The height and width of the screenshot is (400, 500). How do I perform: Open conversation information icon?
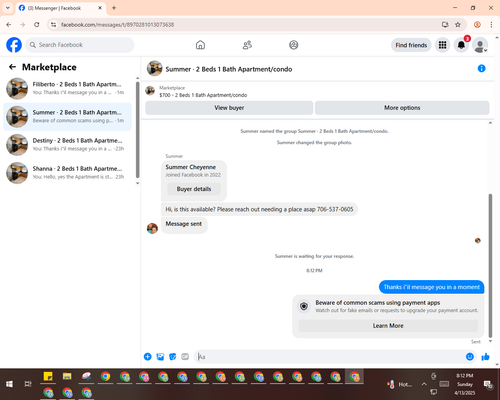tap(481, 68)
